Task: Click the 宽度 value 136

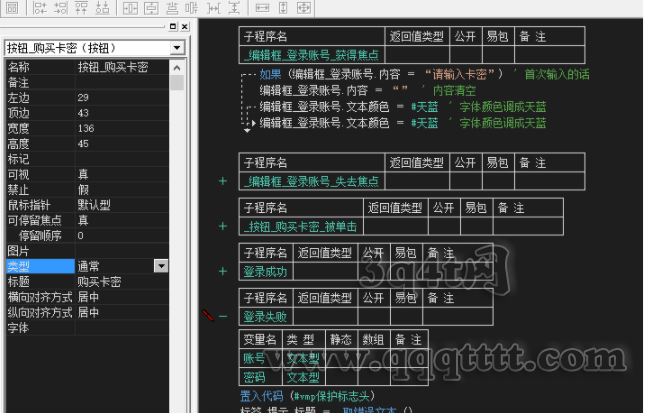Action: [x=86, y=128]
